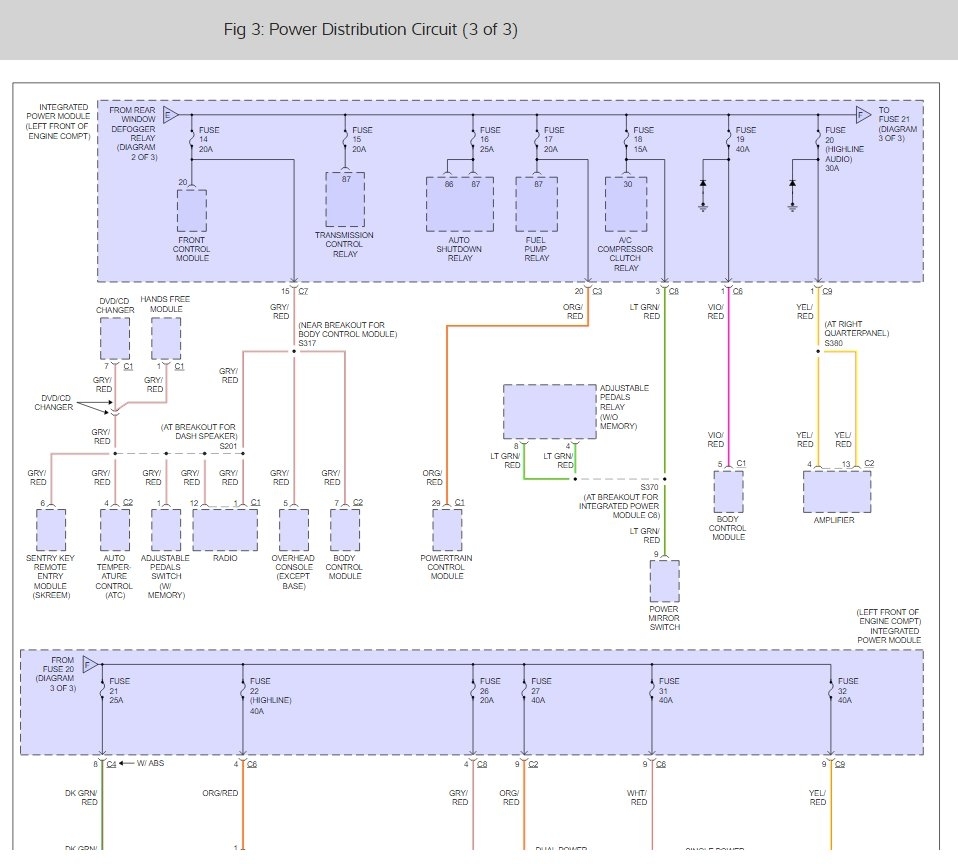
Task: Click the Auto Shutdown Relay box
Action: pos(460,204)
